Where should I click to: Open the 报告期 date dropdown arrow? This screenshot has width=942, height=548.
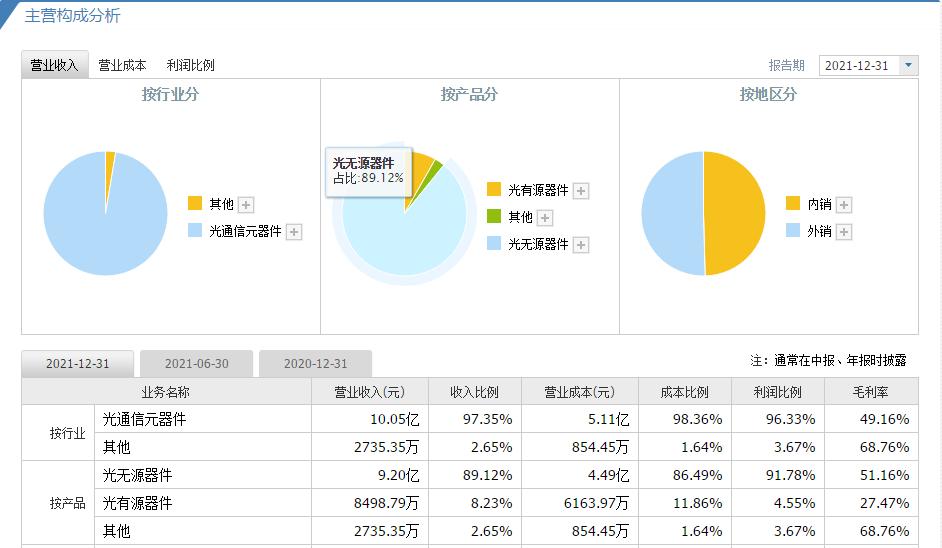(x=908, y=65)
